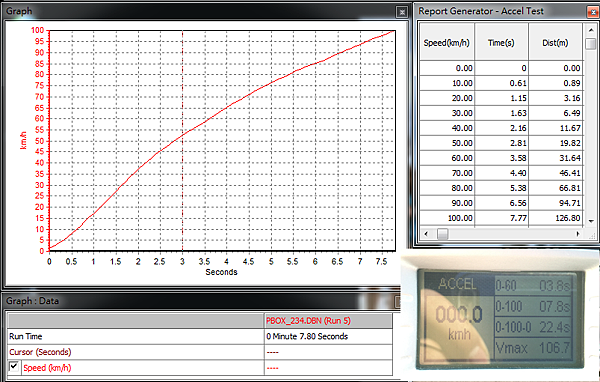The width and height of the screenshot is (600, 382).
Task: Select the 60.00 speed cell
Action: (447, 158)
